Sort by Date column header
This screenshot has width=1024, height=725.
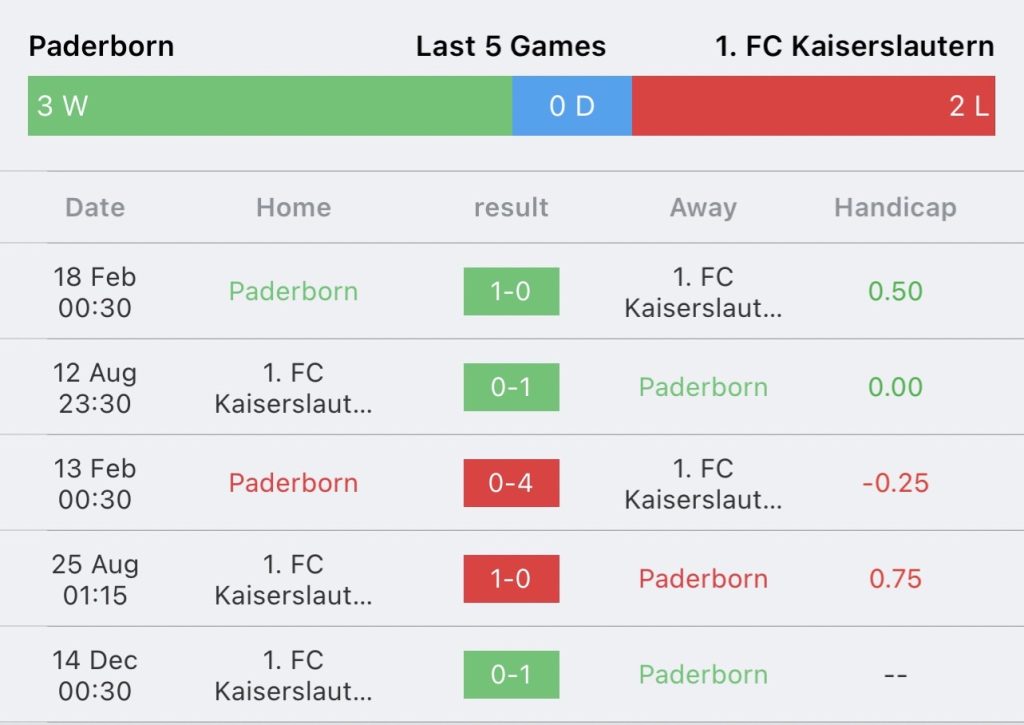95,208
